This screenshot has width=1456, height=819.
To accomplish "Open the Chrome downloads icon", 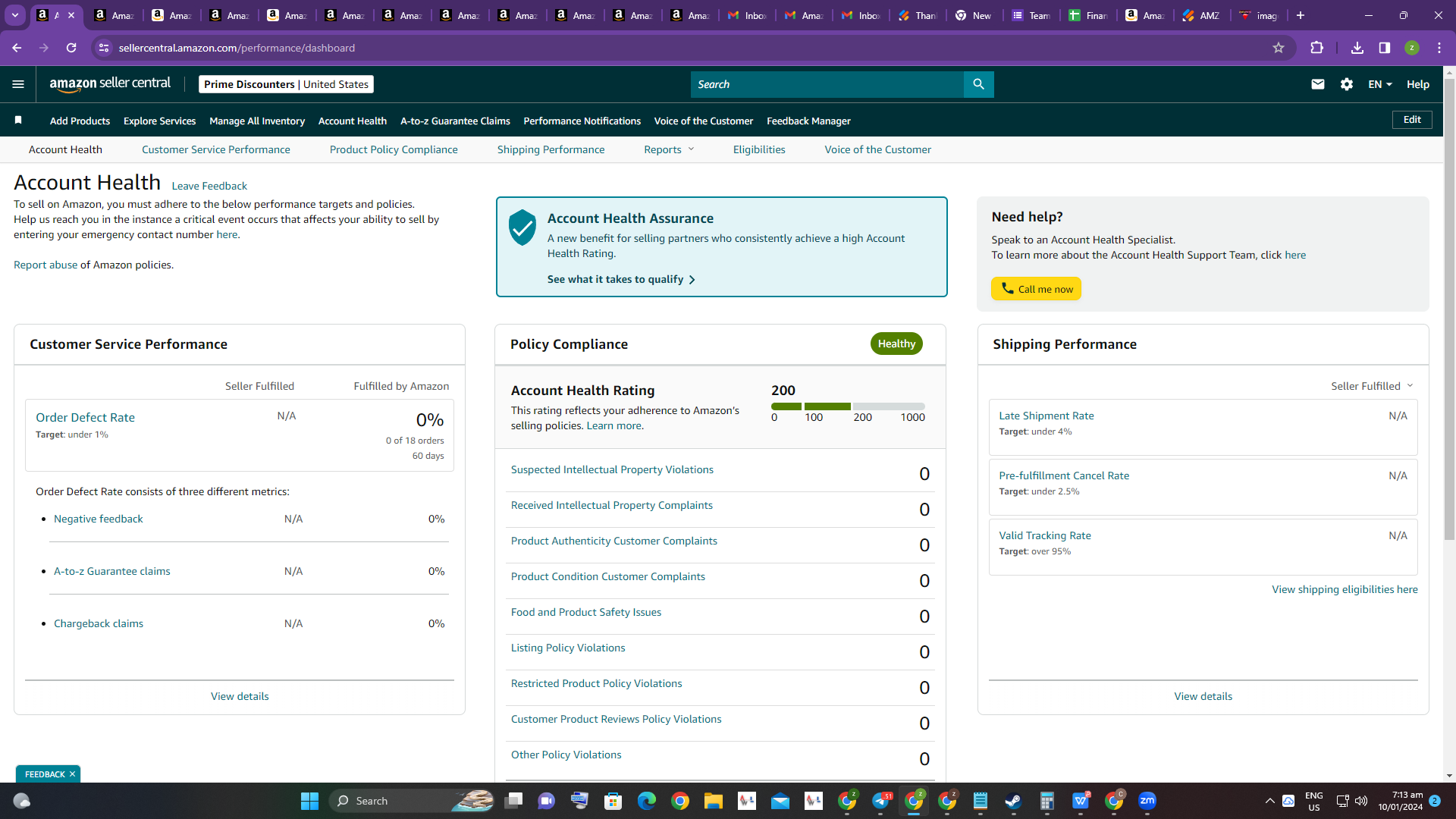I will [1357, 48].
